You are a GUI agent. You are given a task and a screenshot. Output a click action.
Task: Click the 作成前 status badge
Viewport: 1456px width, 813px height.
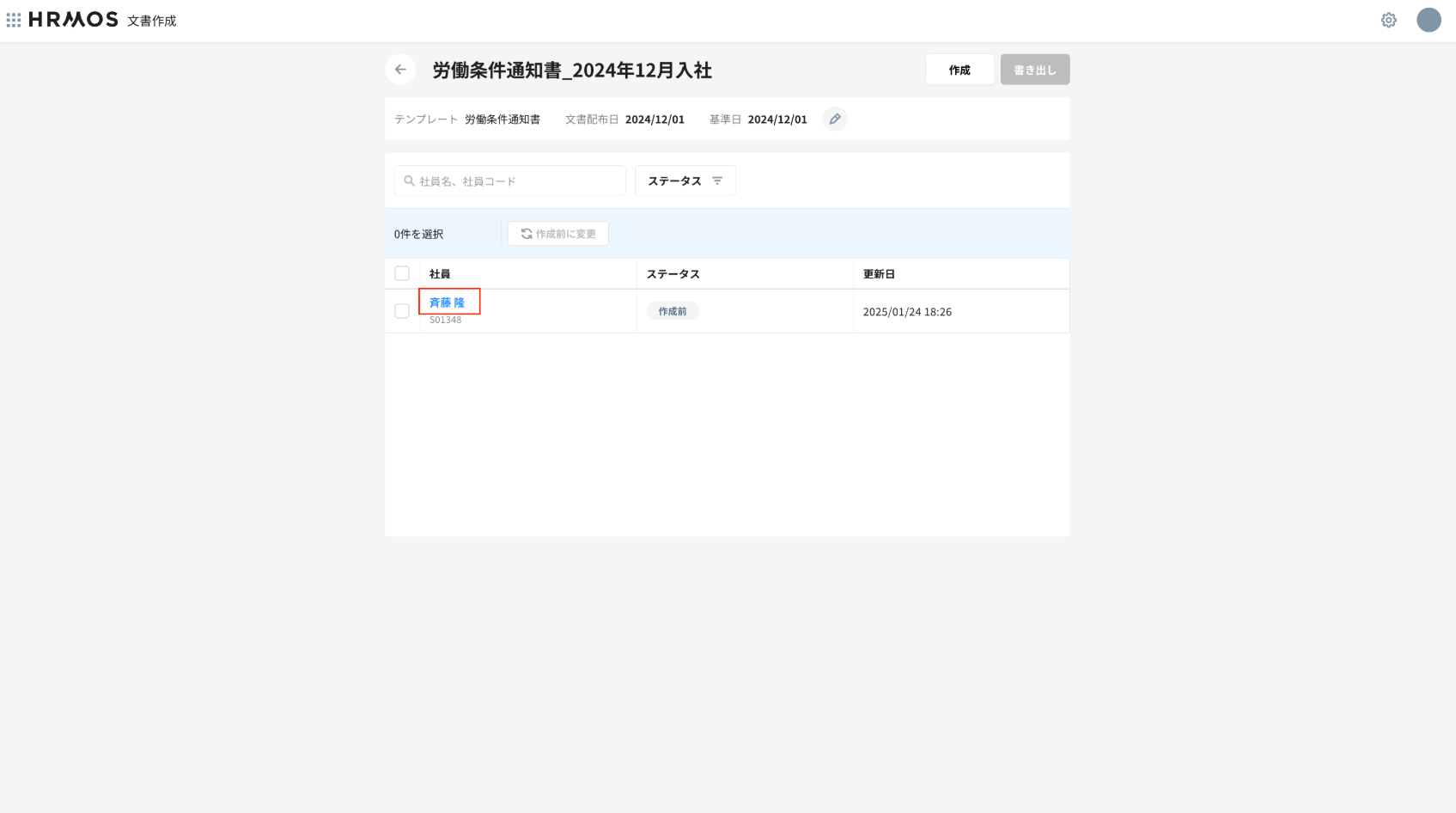pos(672,311)
